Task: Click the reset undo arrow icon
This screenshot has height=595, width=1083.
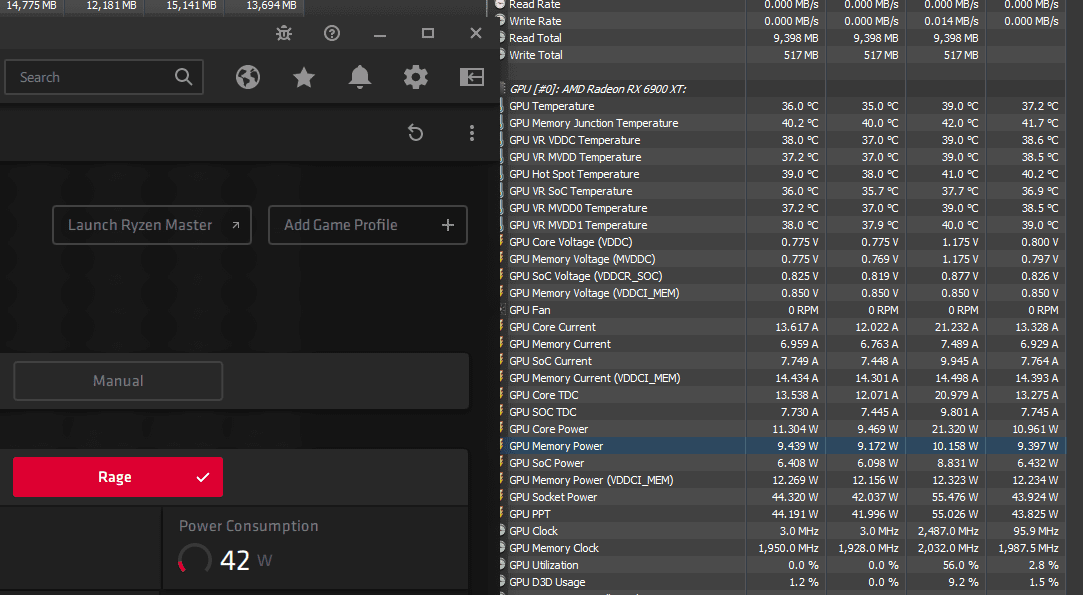Action: point(415,133)
